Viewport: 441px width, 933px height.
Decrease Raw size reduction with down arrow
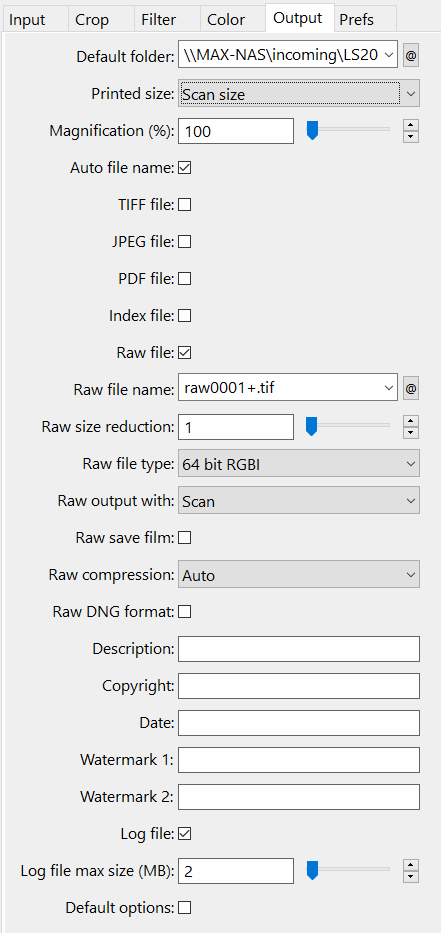coord(411,433)
